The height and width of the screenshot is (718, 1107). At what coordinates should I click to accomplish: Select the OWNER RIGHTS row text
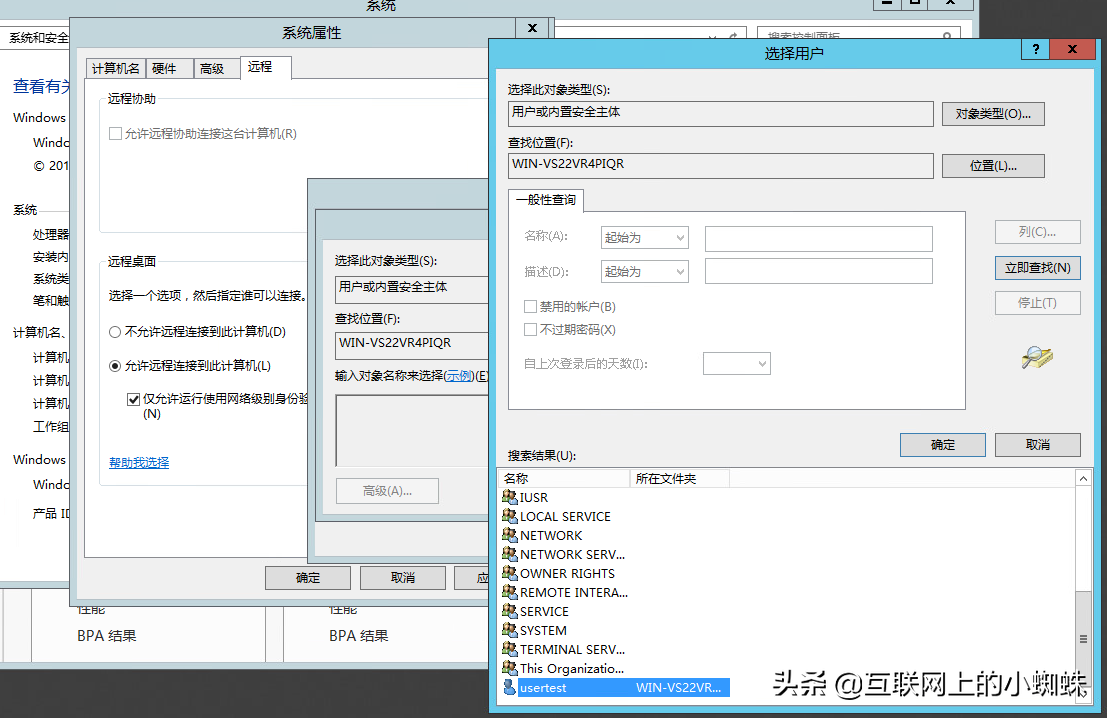(568, 574)
